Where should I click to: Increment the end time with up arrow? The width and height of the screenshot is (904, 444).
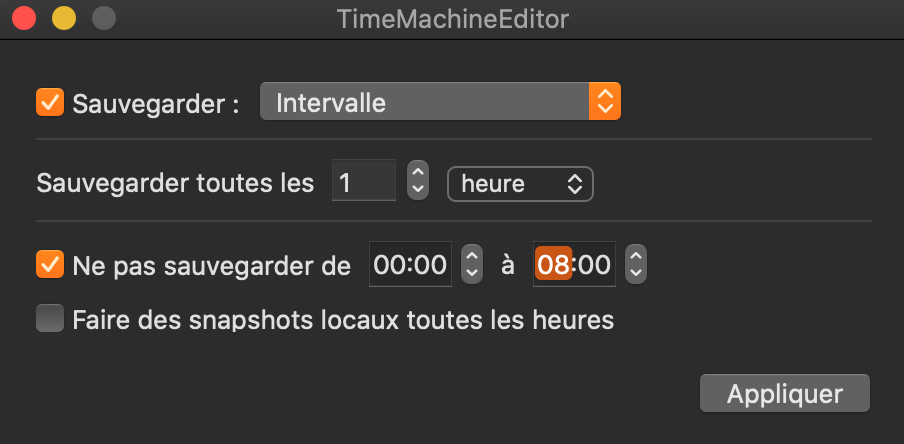pyautogui.click(x=636, y=256)
